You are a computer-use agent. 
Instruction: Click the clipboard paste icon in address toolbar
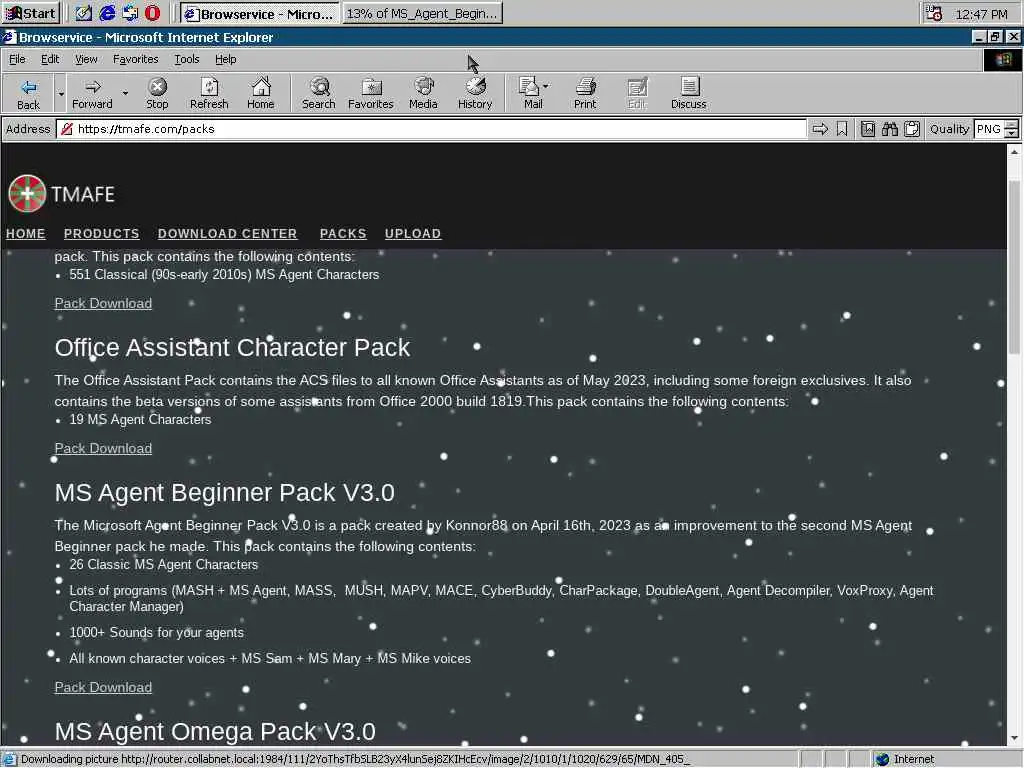click(912, 129)
